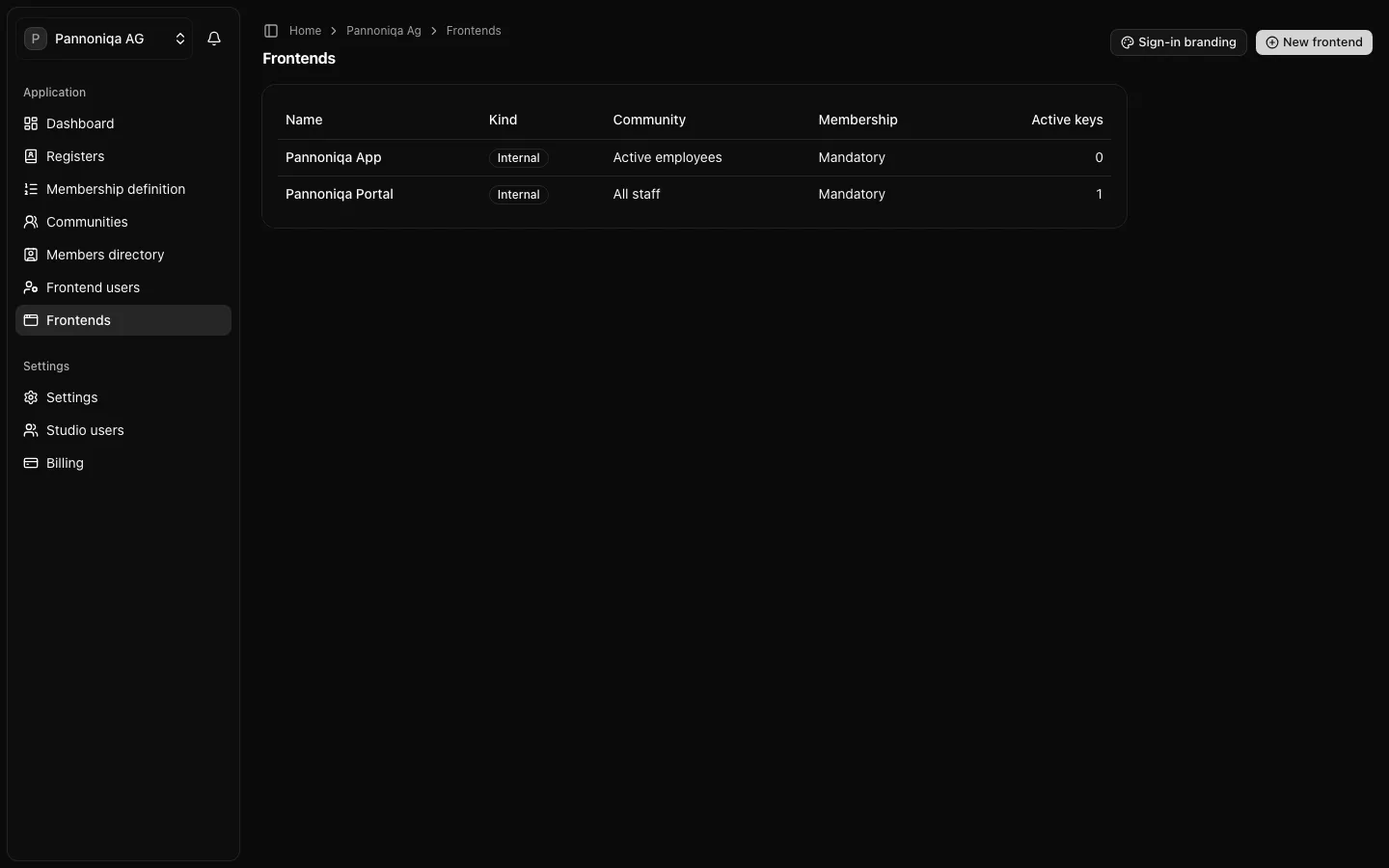Click the Communities people icon
Image resolution: width=1389 pixels, height=868 pixels.
31,222
